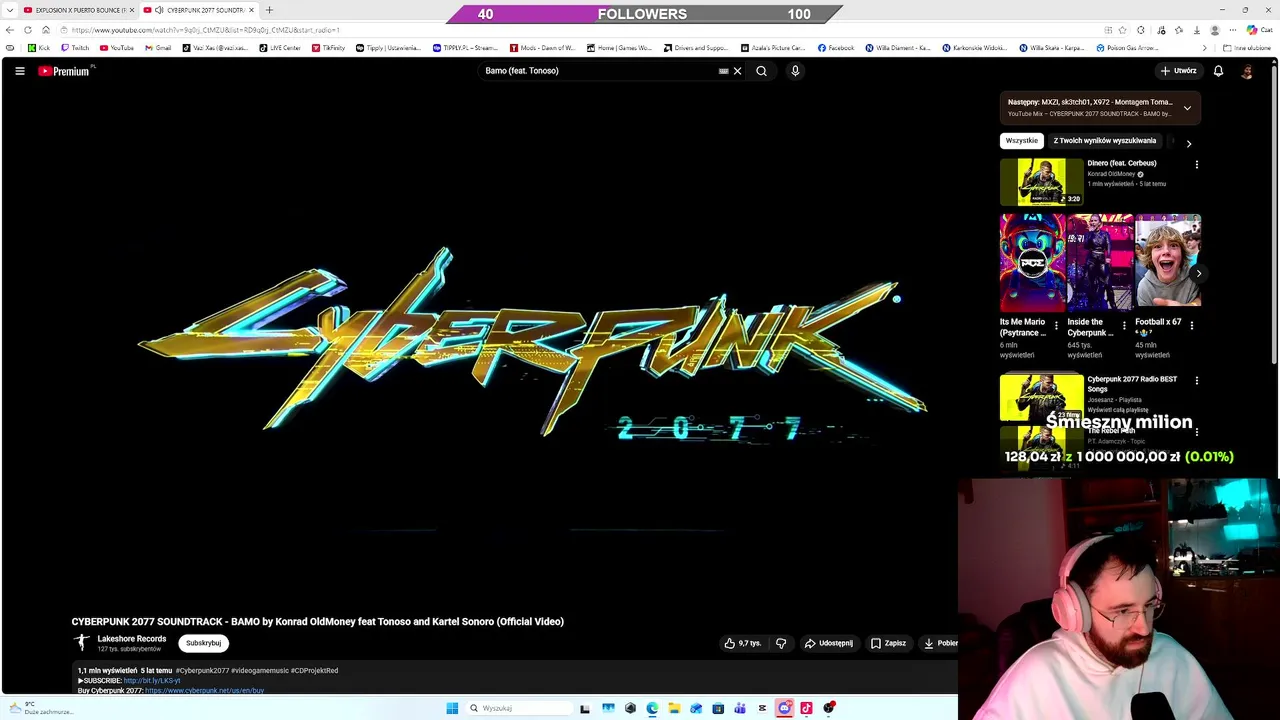Screen dimensions: 1280x720
Task: Click the #Cyberpunk2077 hashtag
Action: click(x=202, y=671)
